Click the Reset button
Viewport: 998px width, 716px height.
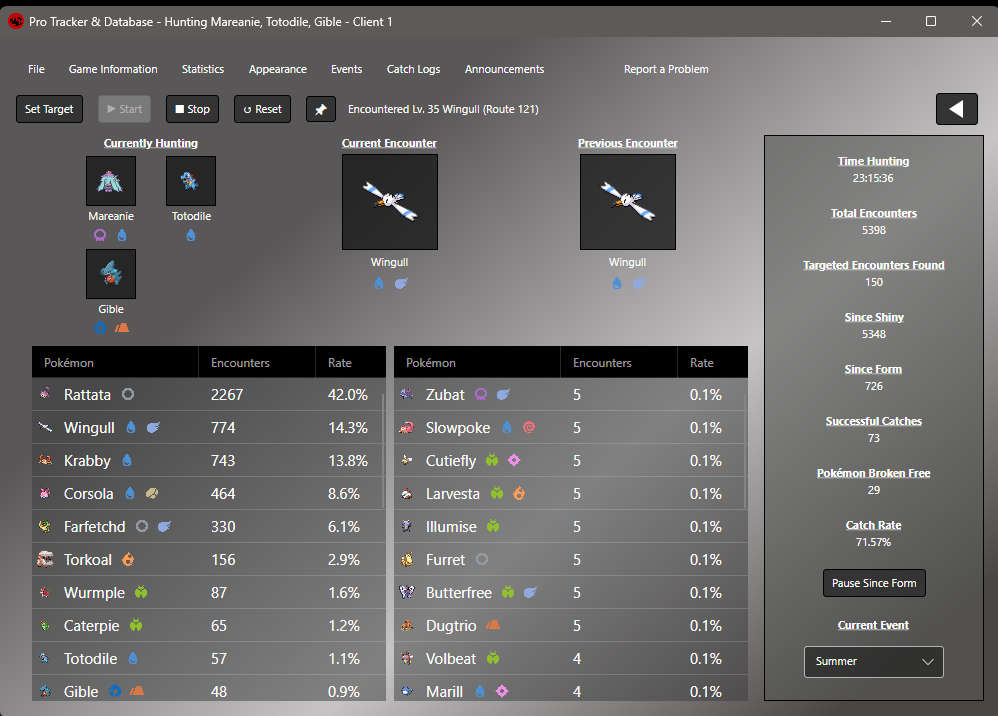[x=262, y=109]
